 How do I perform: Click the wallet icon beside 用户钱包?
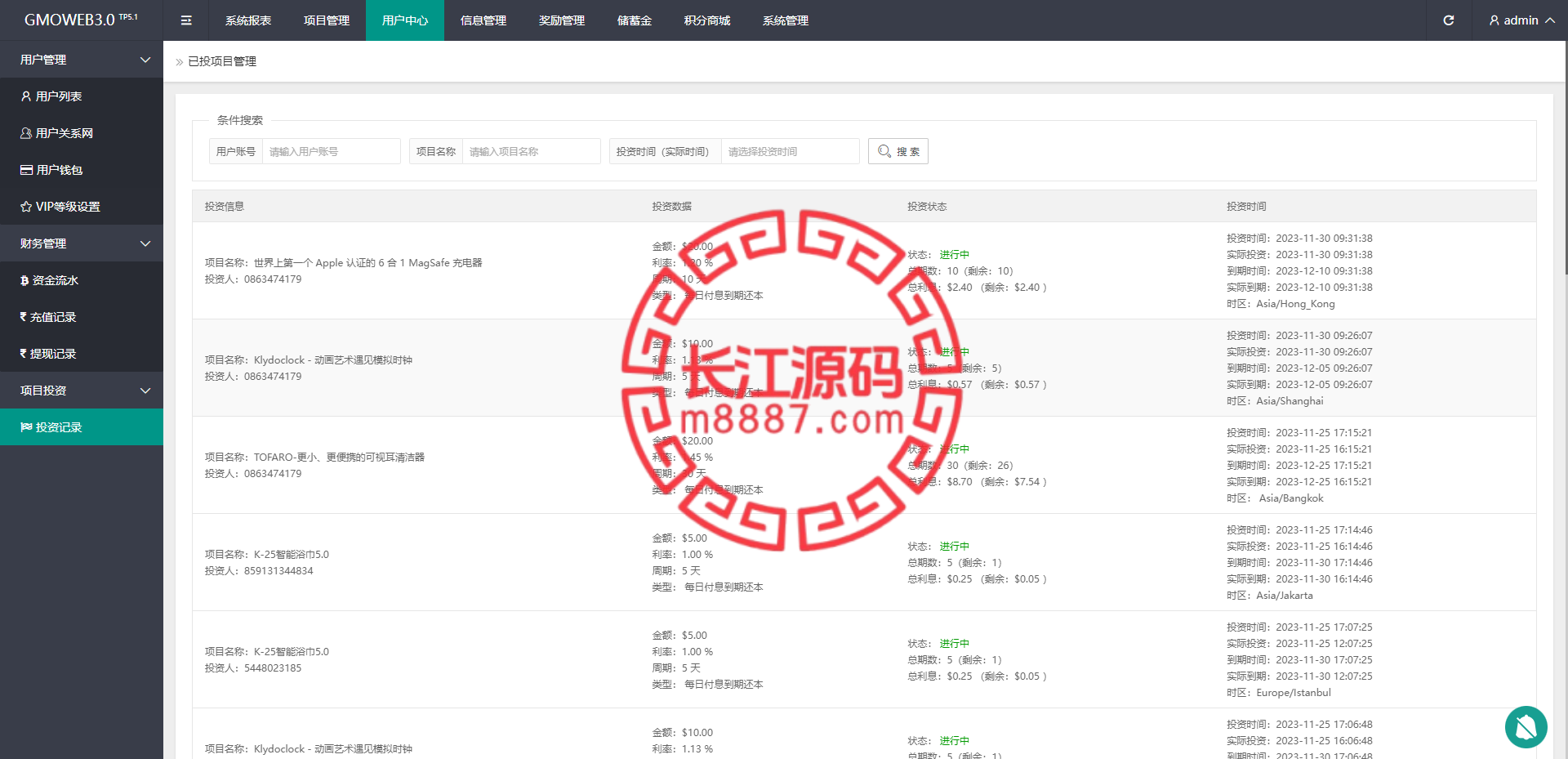pyautogui.click(x=26, y=170)
